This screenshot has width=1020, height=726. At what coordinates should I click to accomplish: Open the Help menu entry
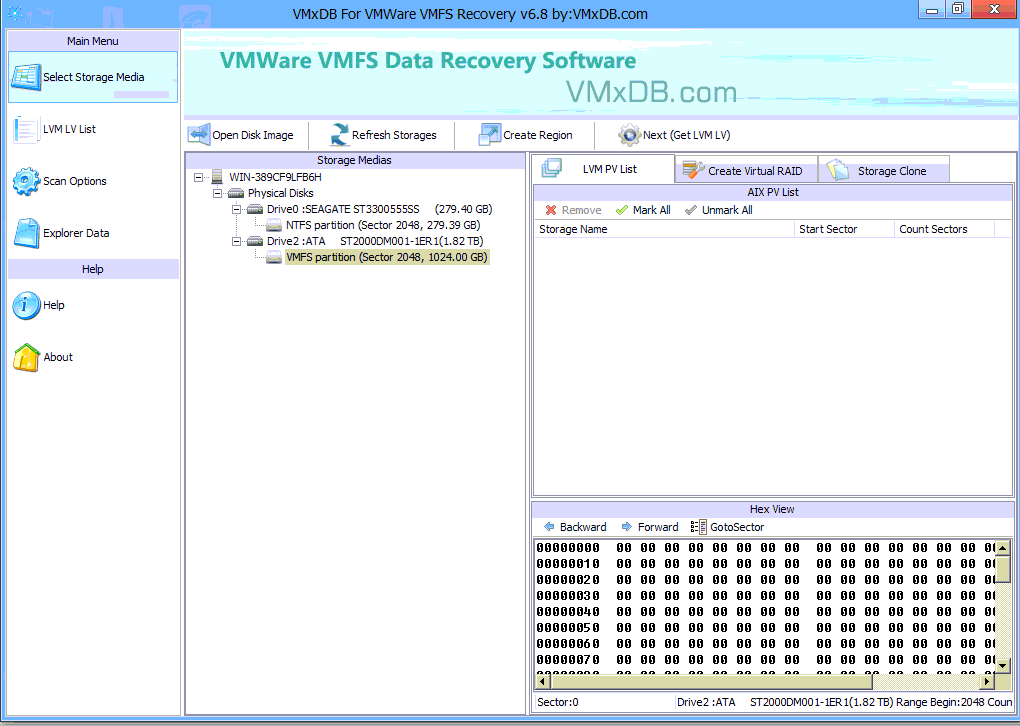click(92, 305)
